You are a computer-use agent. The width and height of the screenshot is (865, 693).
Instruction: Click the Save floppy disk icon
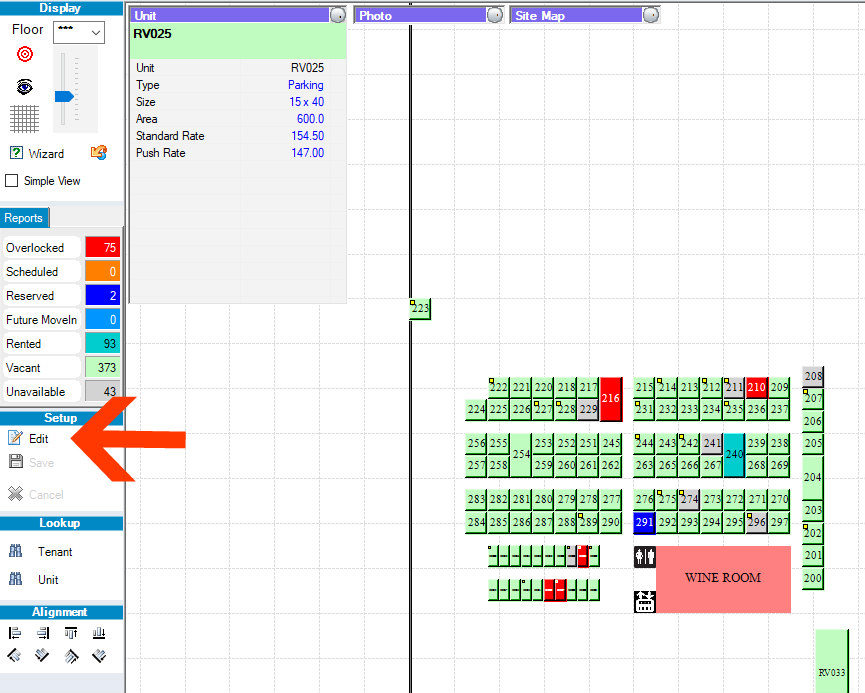click(x=16, y=462)
